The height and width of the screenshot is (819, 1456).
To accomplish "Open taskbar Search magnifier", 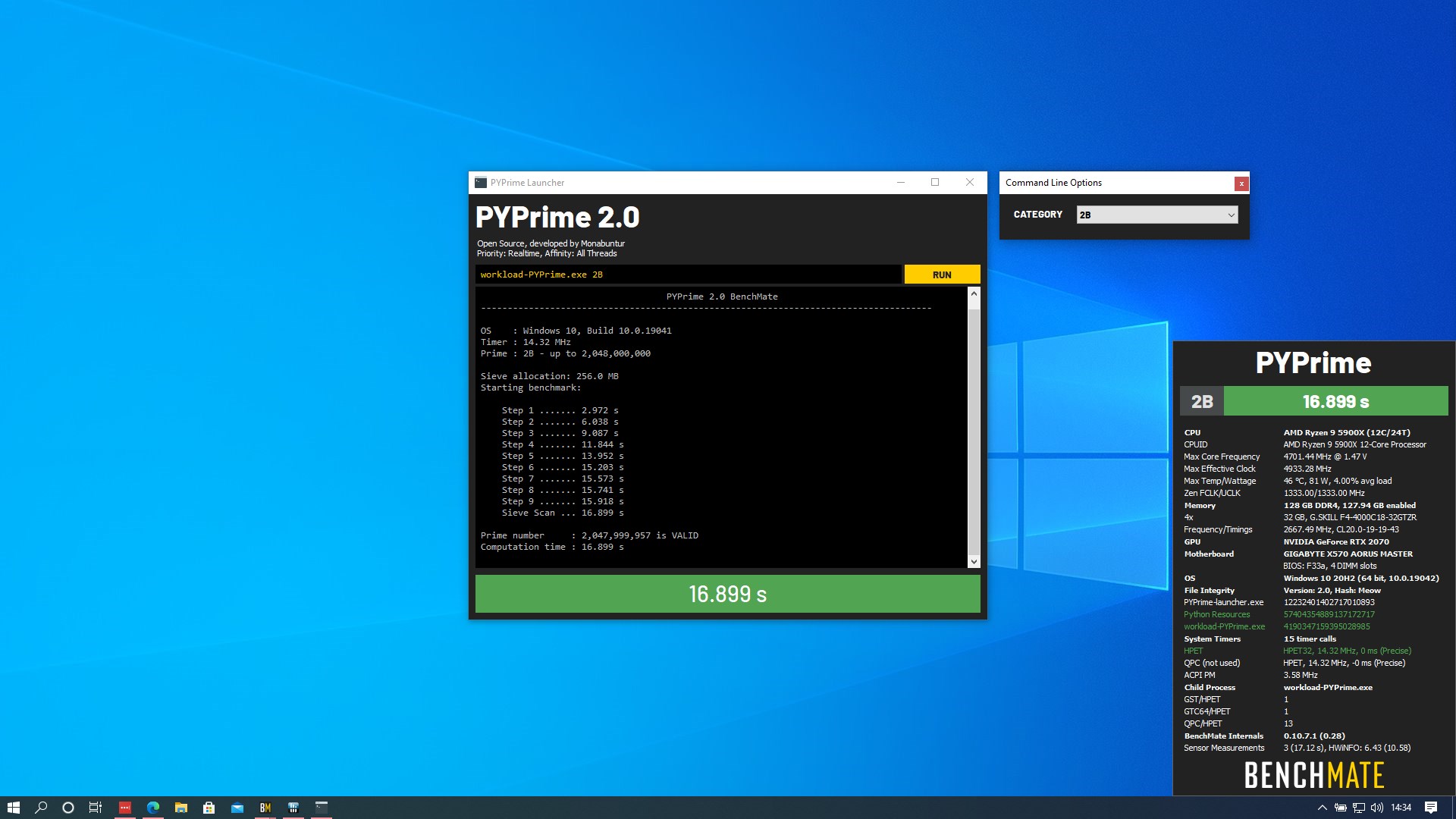I will click(41, 808).
